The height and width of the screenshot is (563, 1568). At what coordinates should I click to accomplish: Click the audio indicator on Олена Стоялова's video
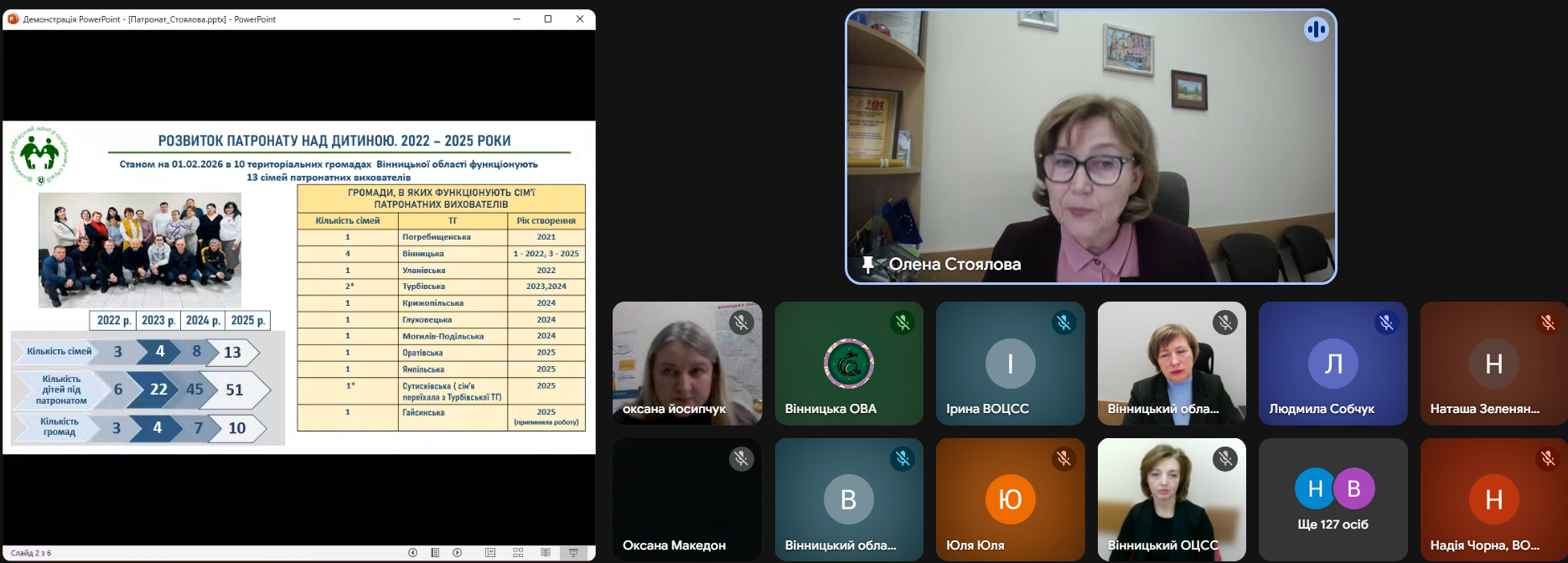(1316, 30)
